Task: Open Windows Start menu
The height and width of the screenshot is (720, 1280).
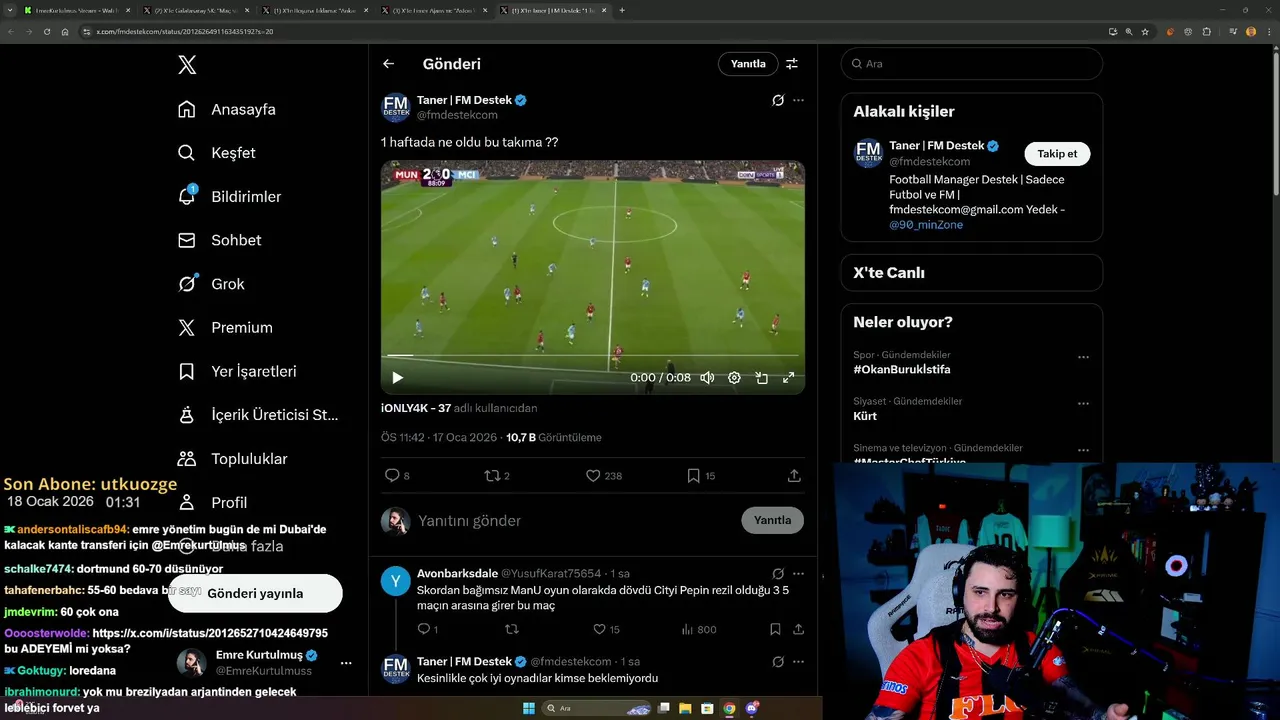Action: [528, 708]
